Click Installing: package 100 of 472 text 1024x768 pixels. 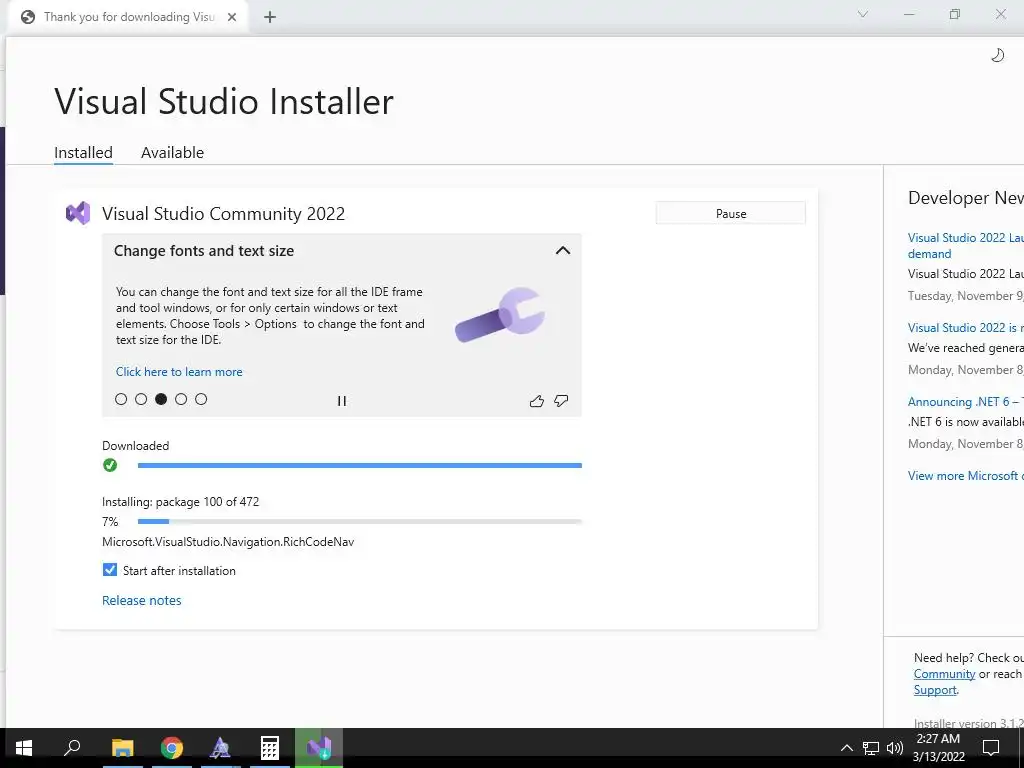[180, 502]
